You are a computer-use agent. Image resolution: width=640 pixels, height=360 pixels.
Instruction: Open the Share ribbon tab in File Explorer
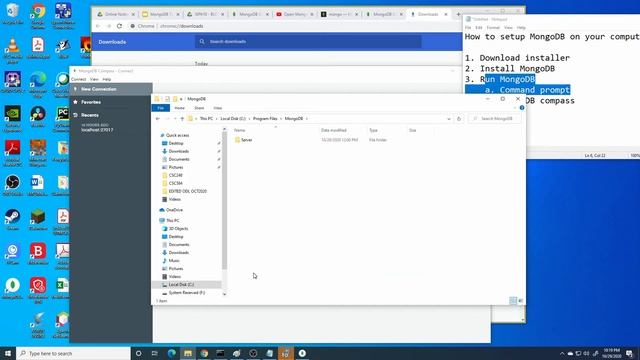click(x=199, y=108)
